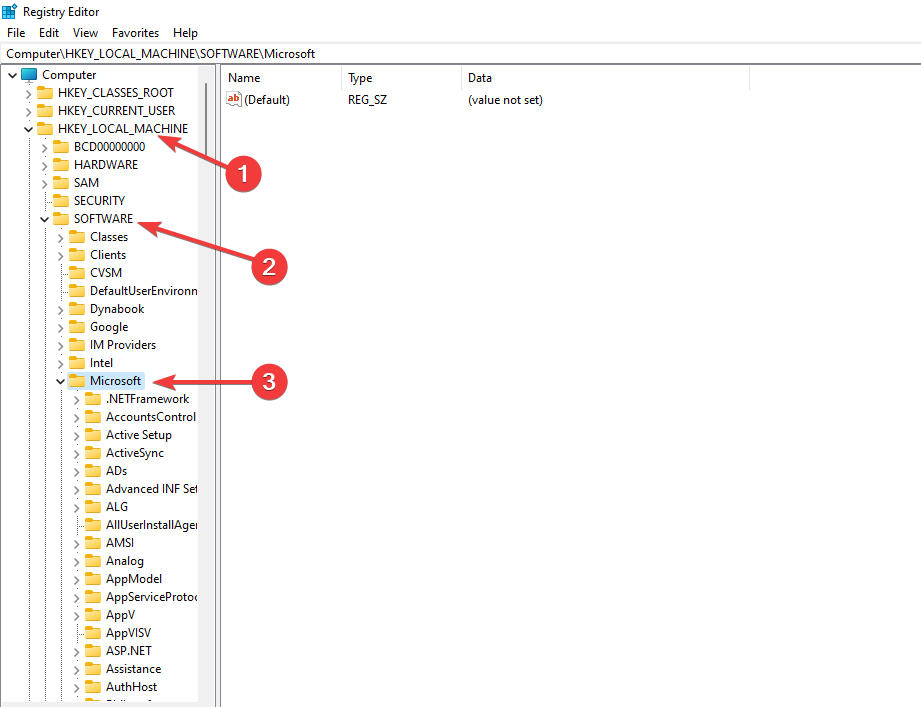The width and height of the screenshot is (921, 707).
Task: Select the IM Providers key
Action: click(123, 345)
